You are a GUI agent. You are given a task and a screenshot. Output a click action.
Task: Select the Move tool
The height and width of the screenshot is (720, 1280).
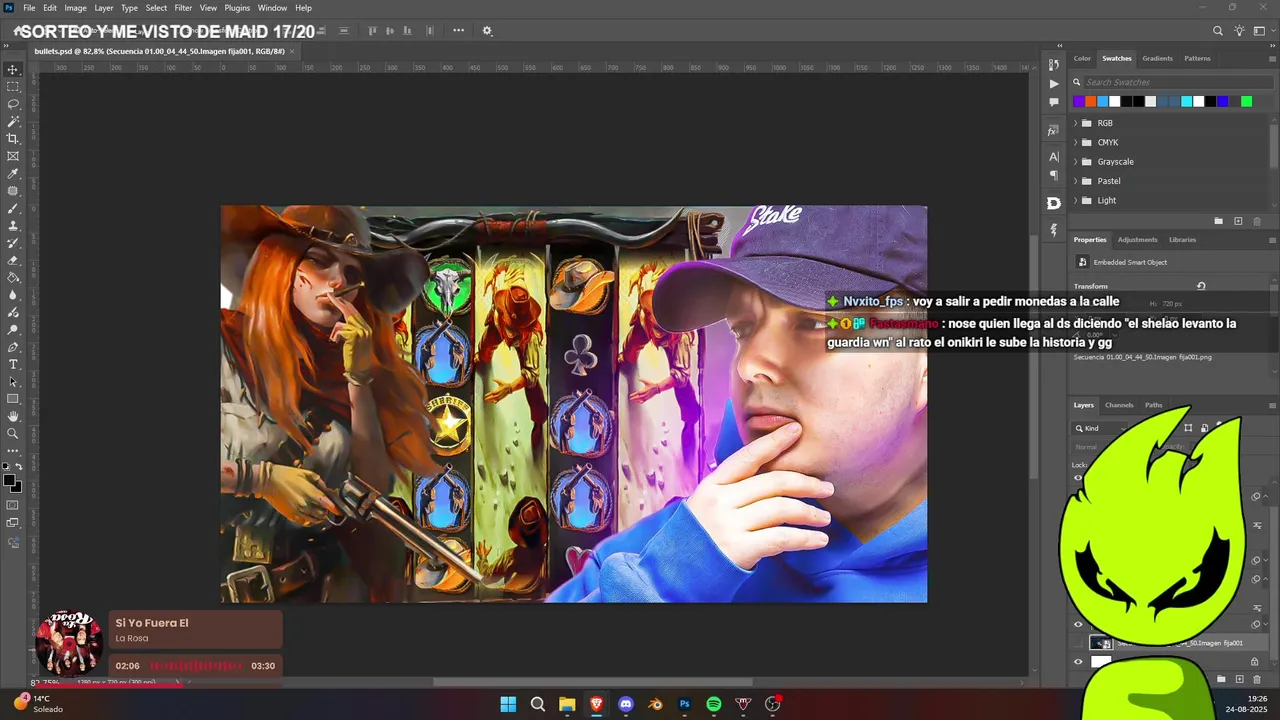13,69
